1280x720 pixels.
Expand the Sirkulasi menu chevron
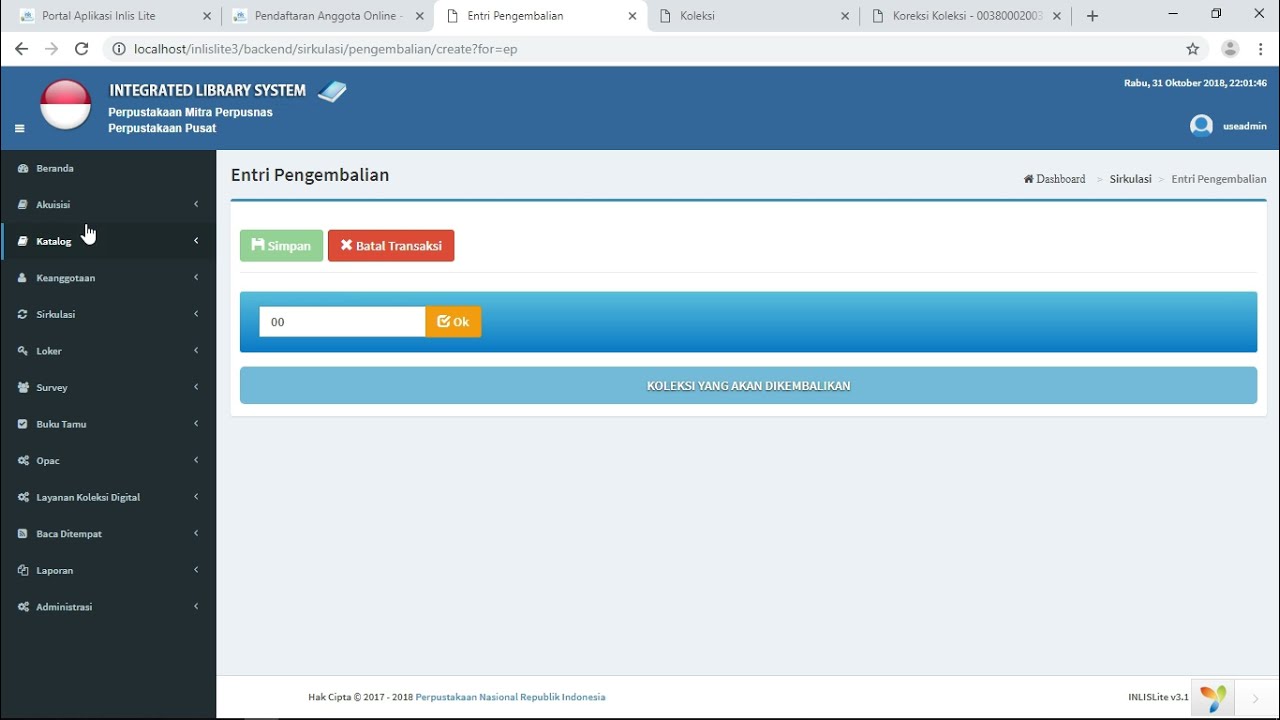tap(196, 314)
